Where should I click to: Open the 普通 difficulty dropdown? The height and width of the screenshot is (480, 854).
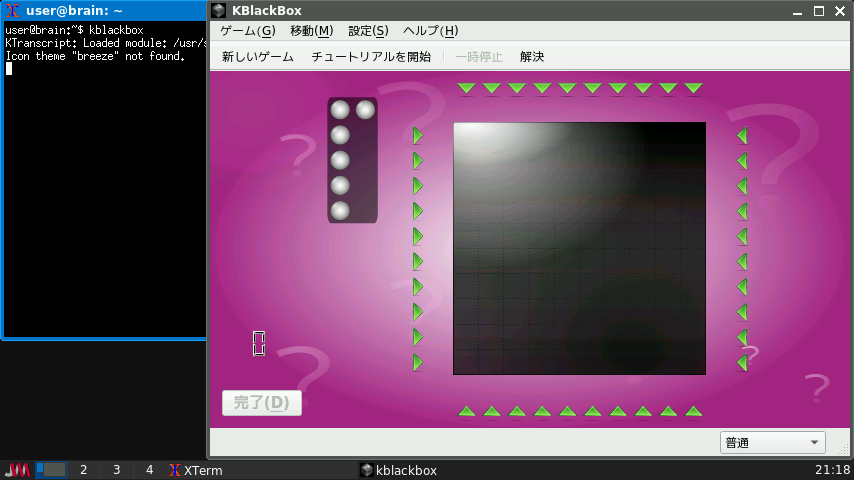772,443
